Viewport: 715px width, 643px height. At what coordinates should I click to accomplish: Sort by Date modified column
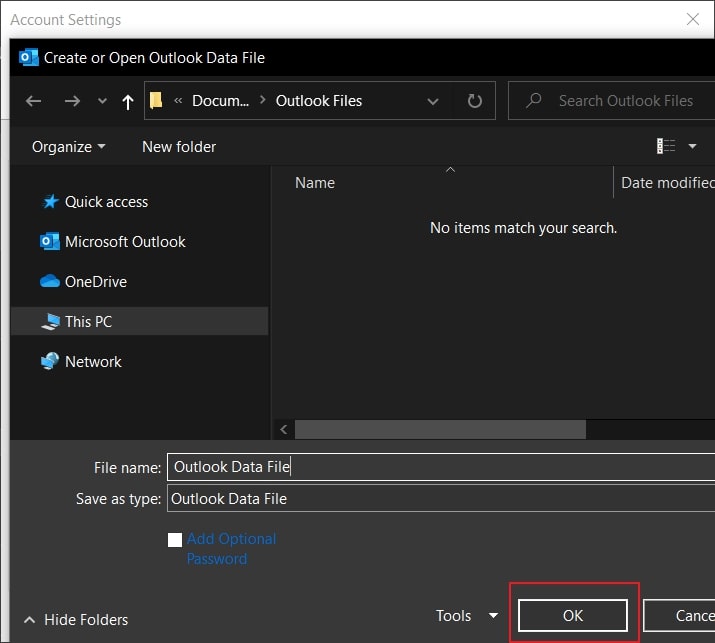tap(667, 183)
